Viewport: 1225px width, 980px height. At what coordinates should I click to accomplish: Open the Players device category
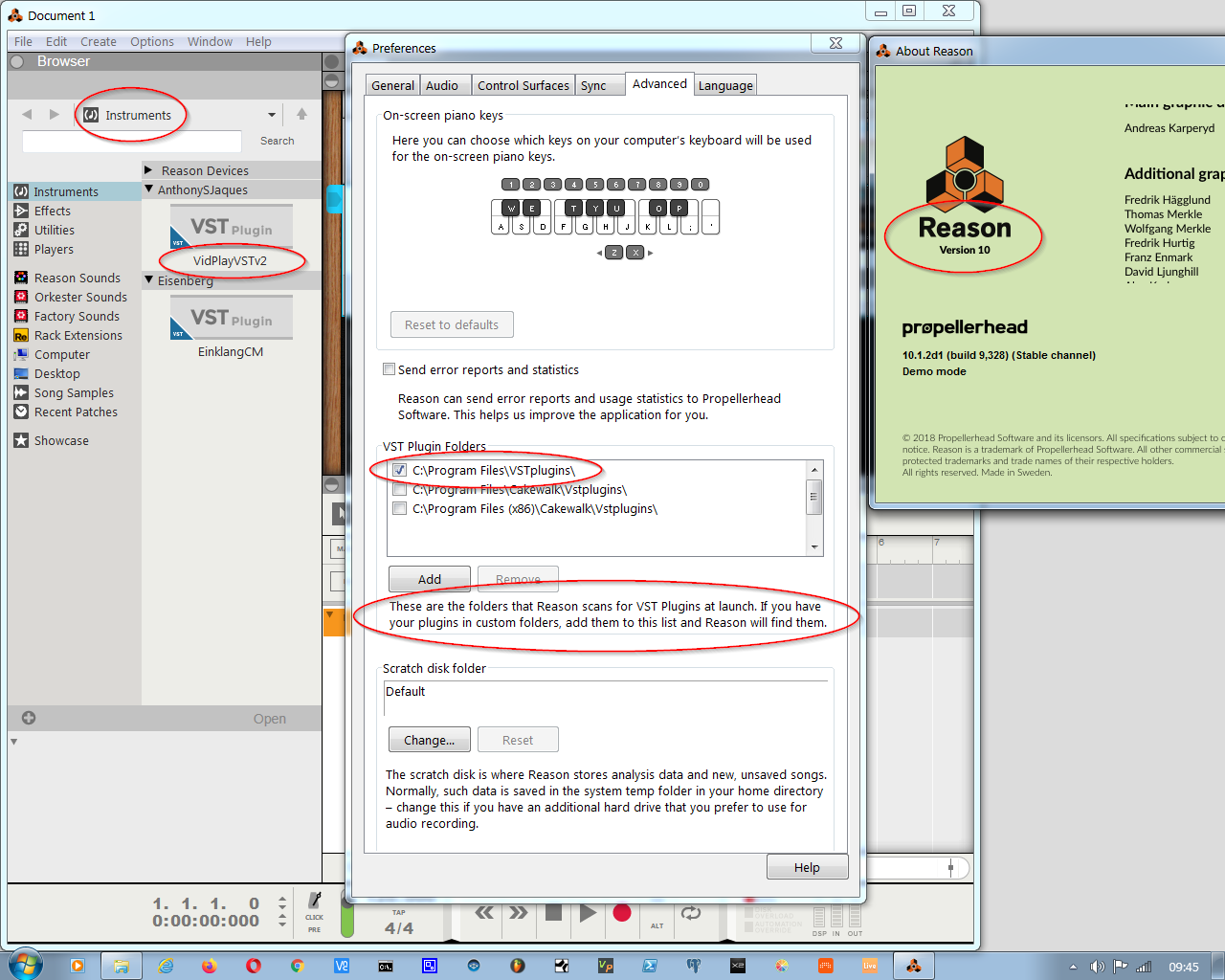point(53,249)
